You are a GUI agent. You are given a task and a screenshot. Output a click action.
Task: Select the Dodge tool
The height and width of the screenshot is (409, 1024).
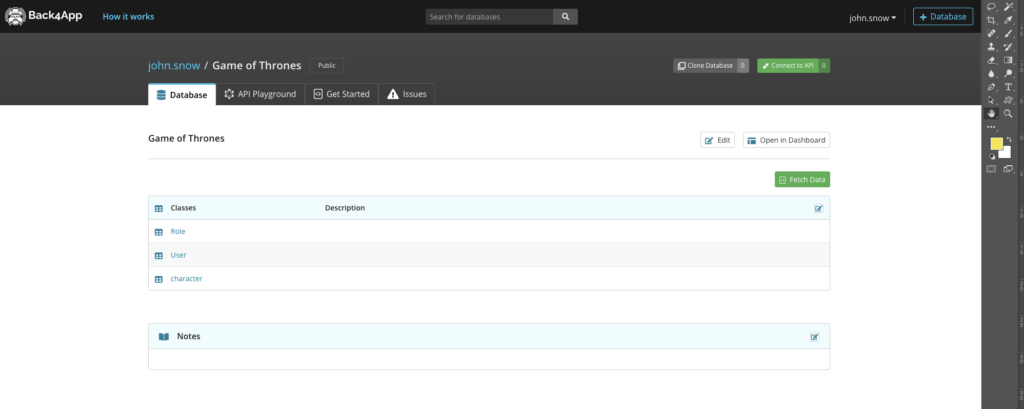point(1008,74)
